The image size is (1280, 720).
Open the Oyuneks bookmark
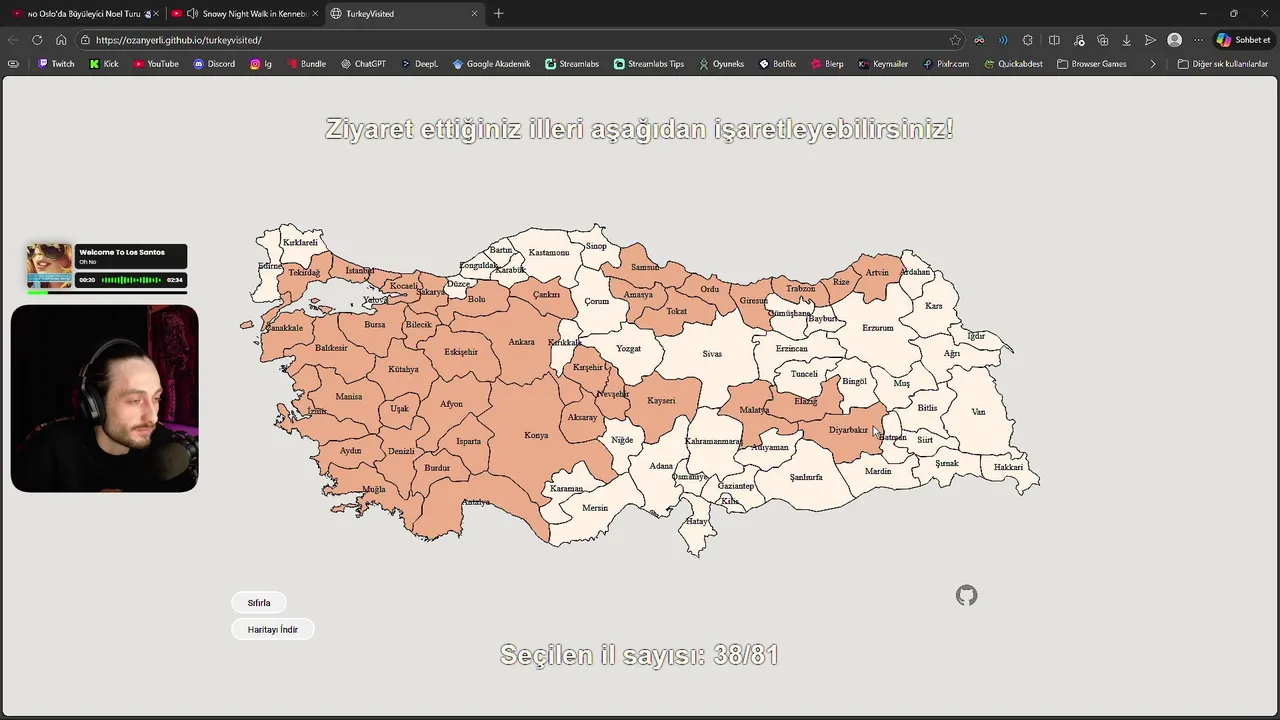[x=721, y=64]
